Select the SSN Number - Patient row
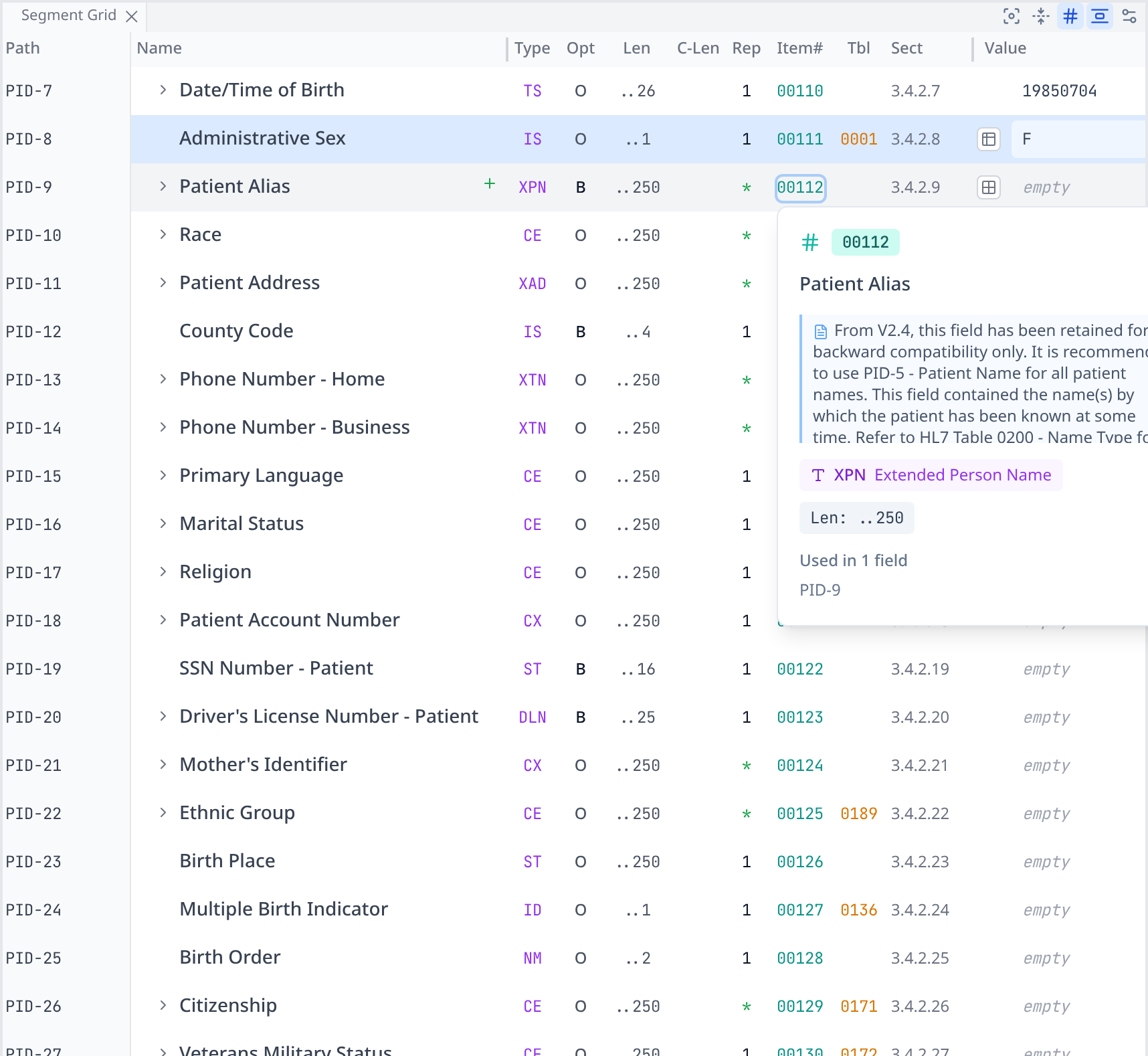 point(276,668)
